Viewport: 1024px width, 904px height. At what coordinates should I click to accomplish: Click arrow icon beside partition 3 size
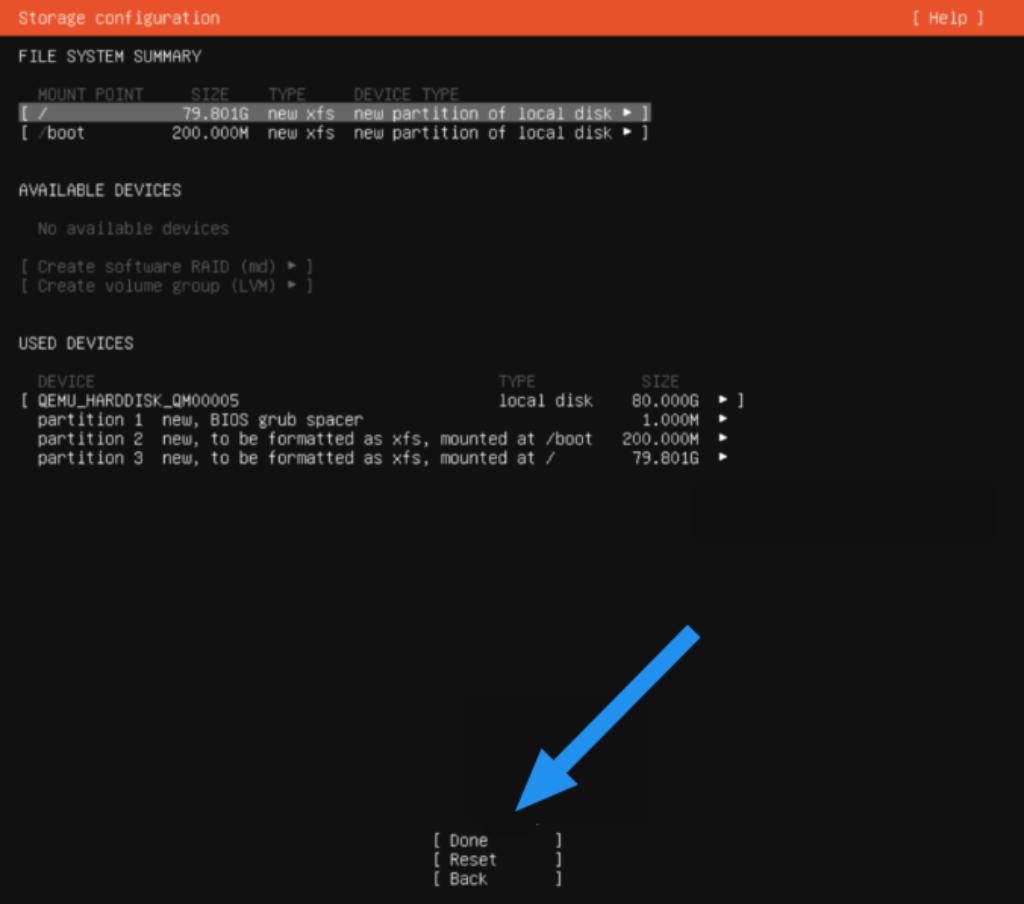(723, 458)
